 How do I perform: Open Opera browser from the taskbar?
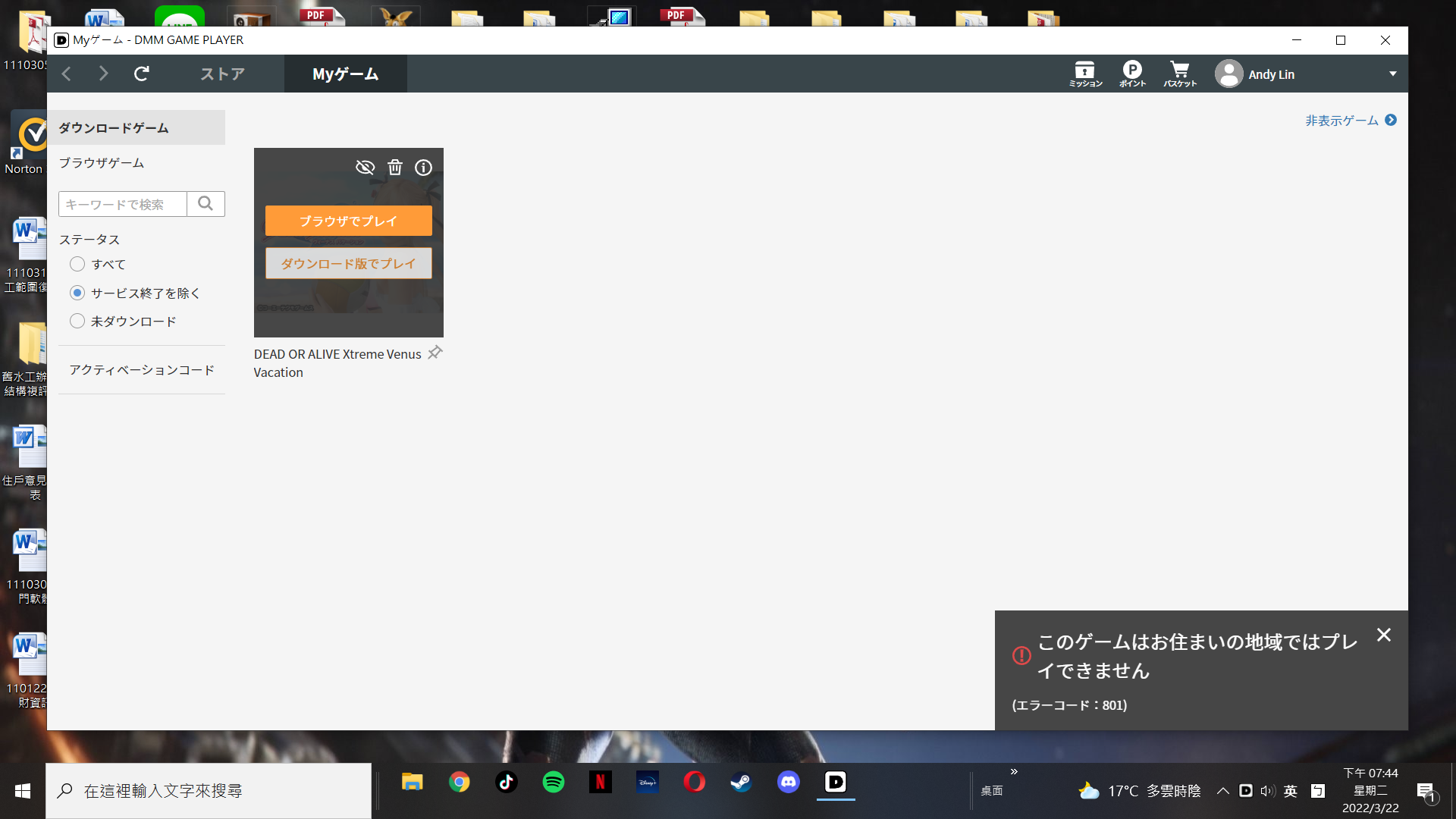(x=695, y=782)
